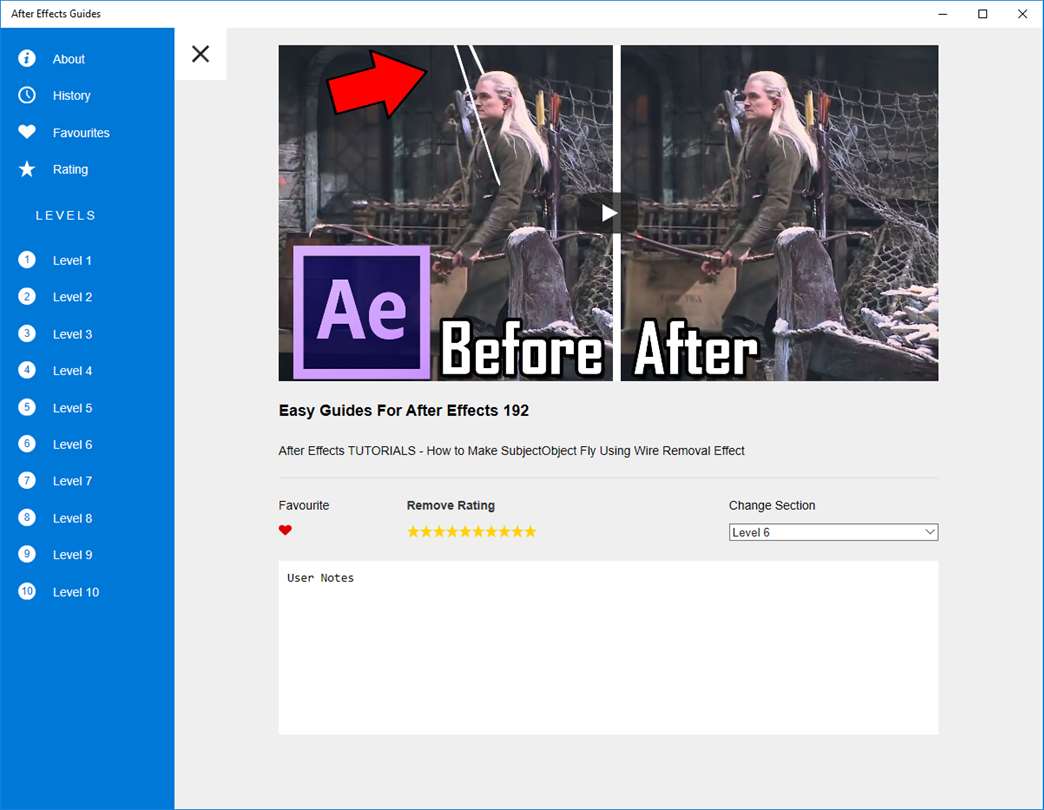Click the guide title 'Easy Guides For After Effects 192'

point(403,410)
